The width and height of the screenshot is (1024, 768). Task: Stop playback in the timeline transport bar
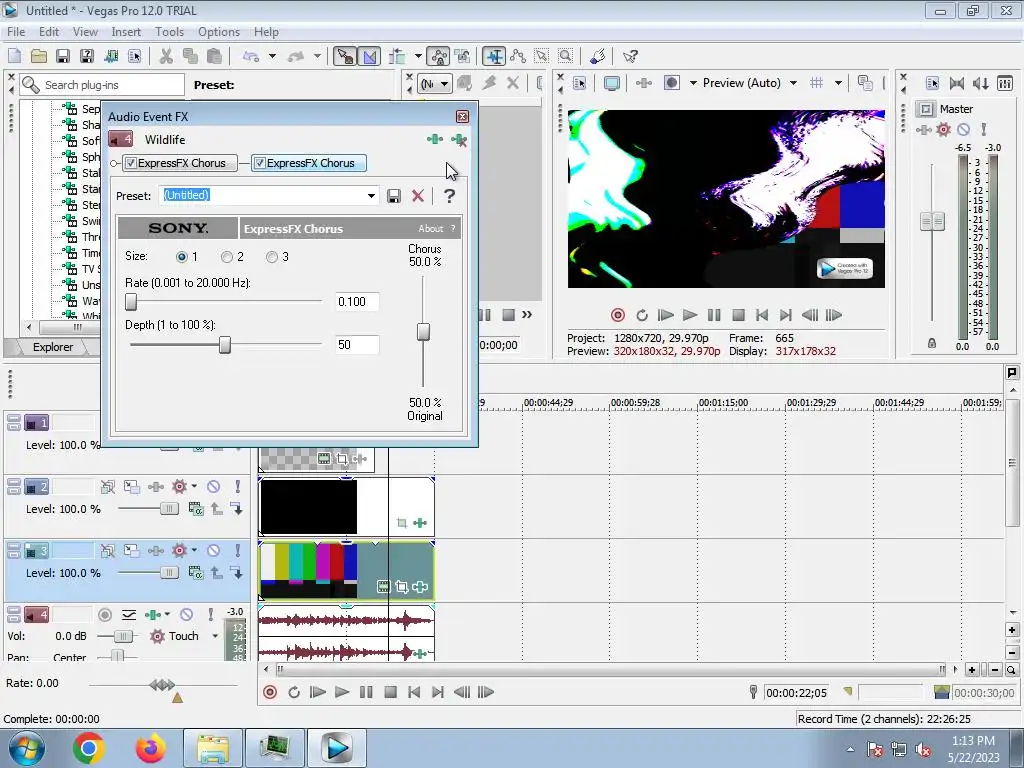coord(391,692)
